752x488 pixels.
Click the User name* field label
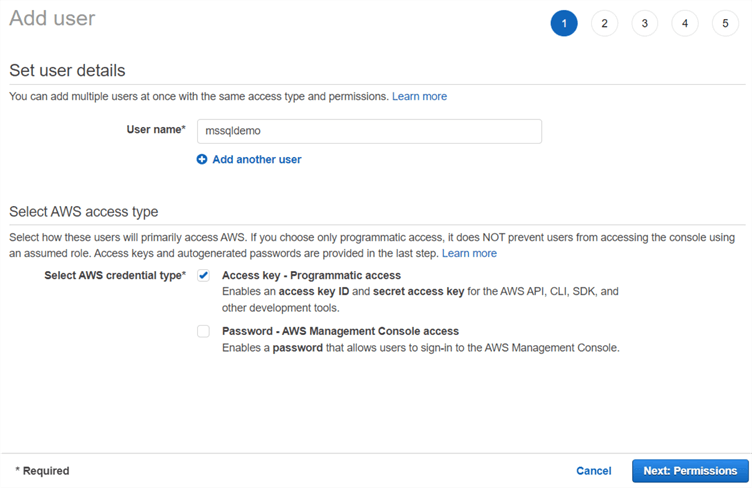pos(156,129)
